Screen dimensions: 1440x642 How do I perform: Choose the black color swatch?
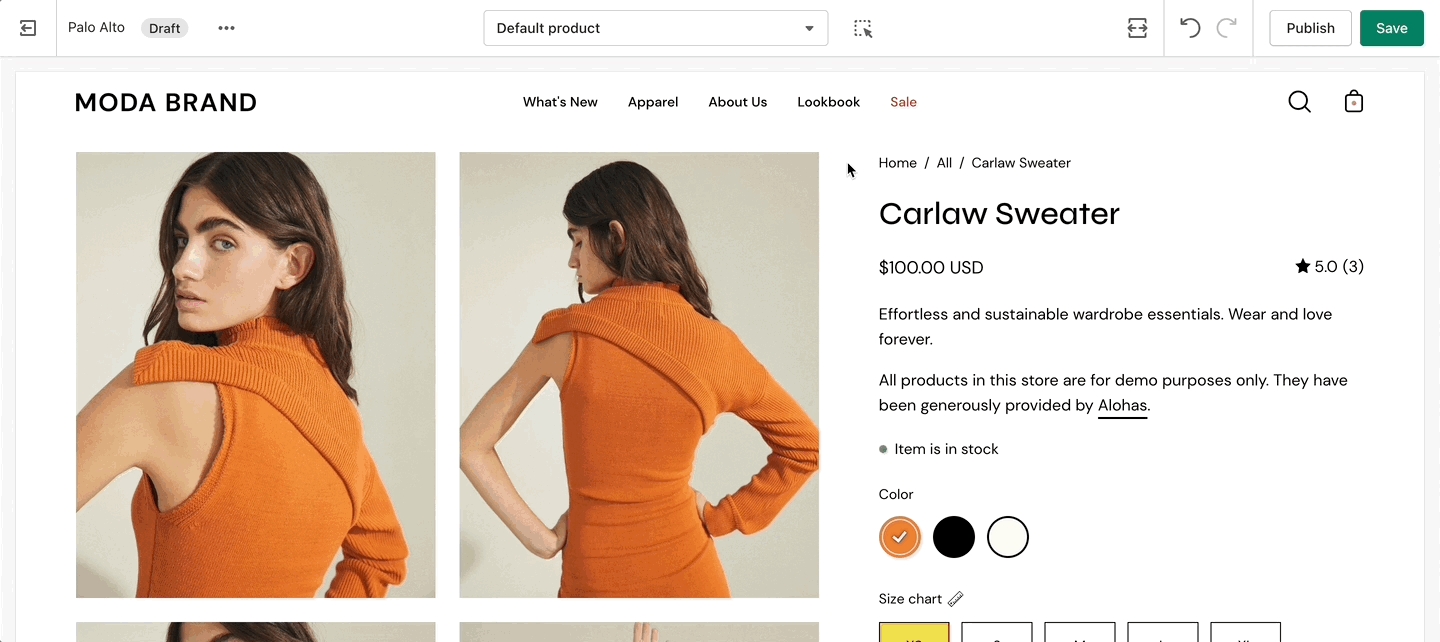(954, 537)
